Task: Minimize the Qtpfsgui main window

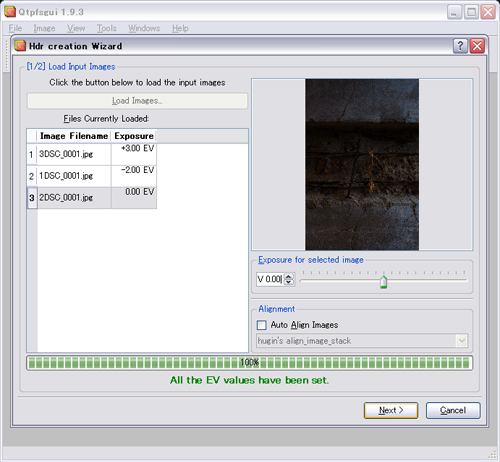Action: tap(454, 12)
